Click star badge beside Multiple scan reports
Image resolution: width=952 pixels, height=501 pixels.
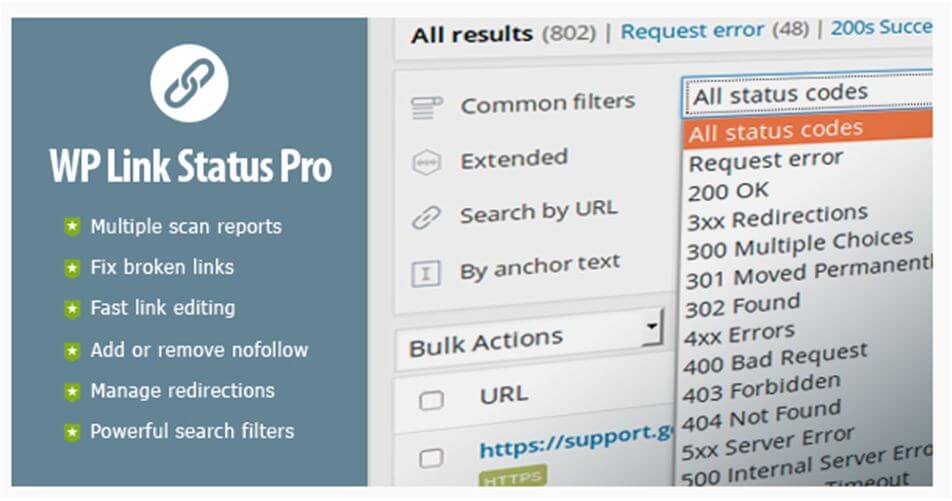pos(72,227)
